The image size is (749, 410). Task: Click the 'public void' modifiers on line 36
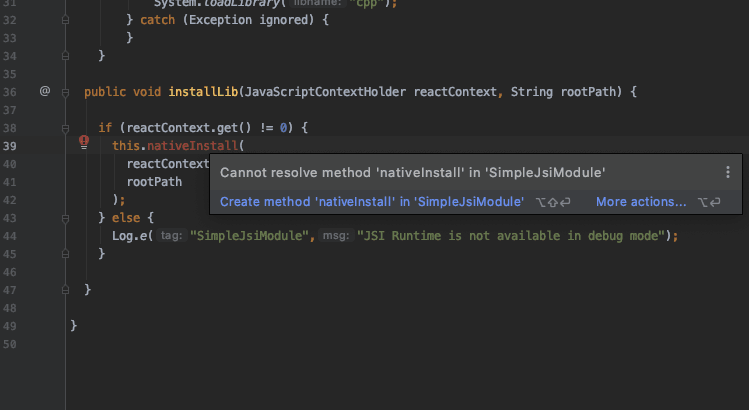click(x=123, y=91)
